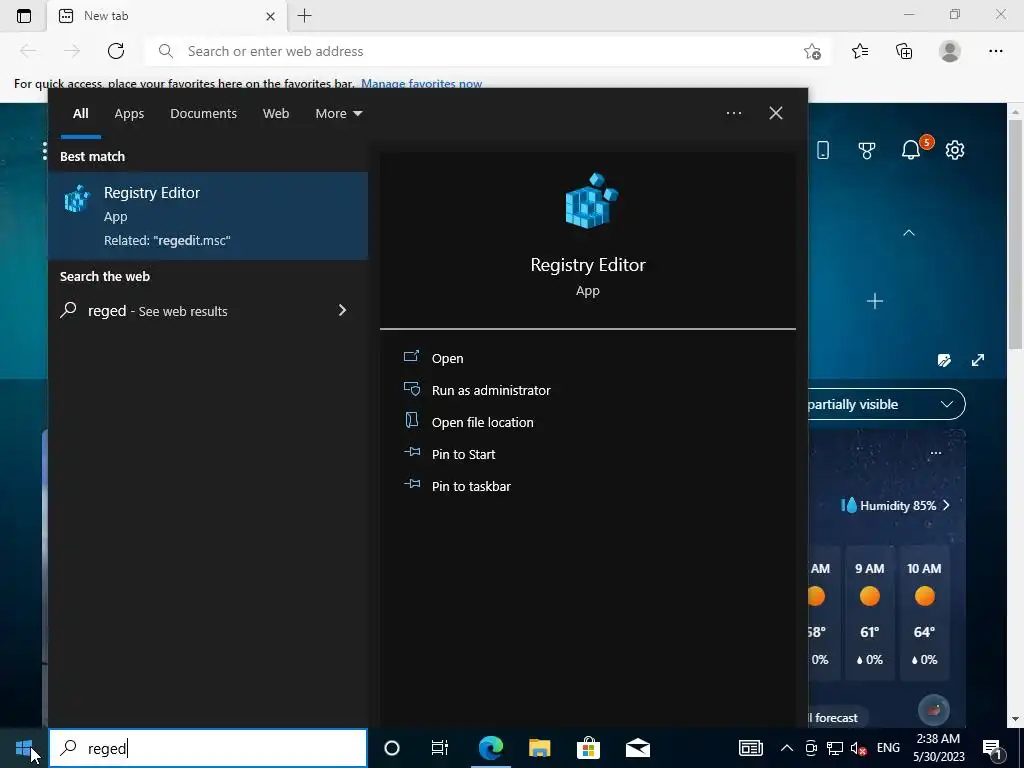Open News and interests taskbar icon
1024x768 pixels.
(x=750, y=748)
